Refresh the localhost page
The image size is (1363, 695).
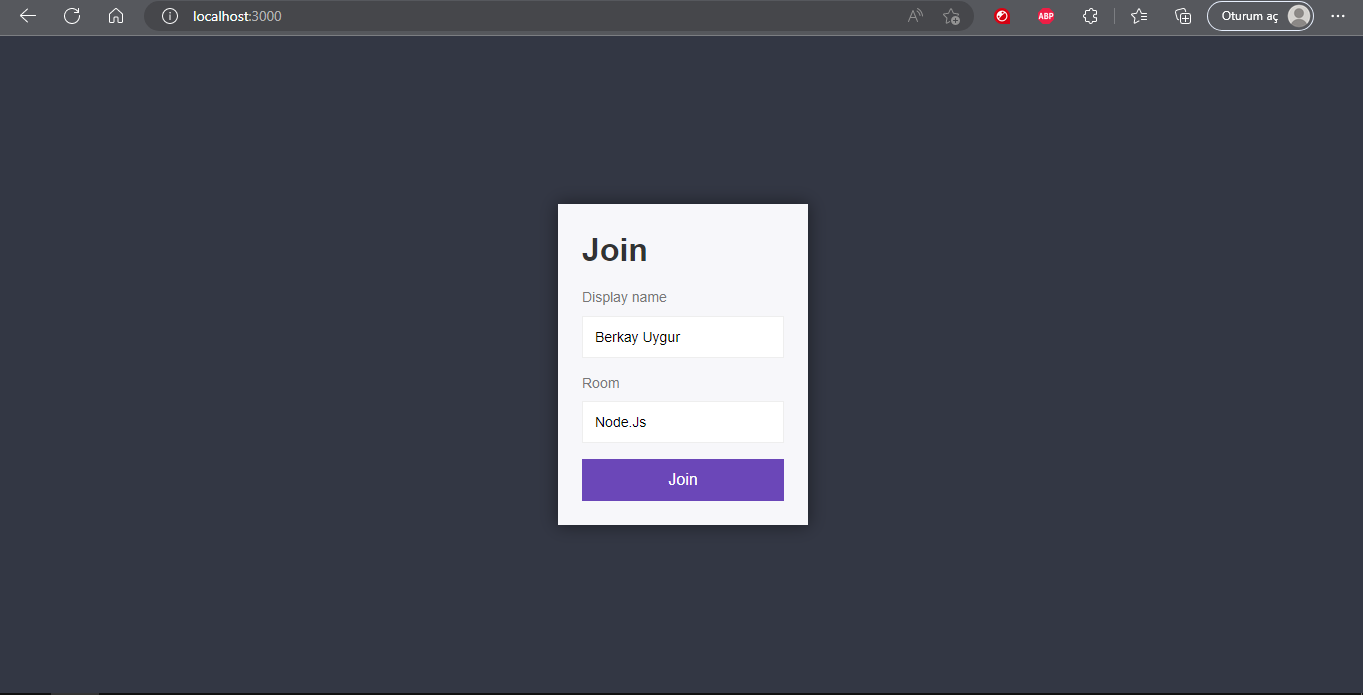coord(71,16)
